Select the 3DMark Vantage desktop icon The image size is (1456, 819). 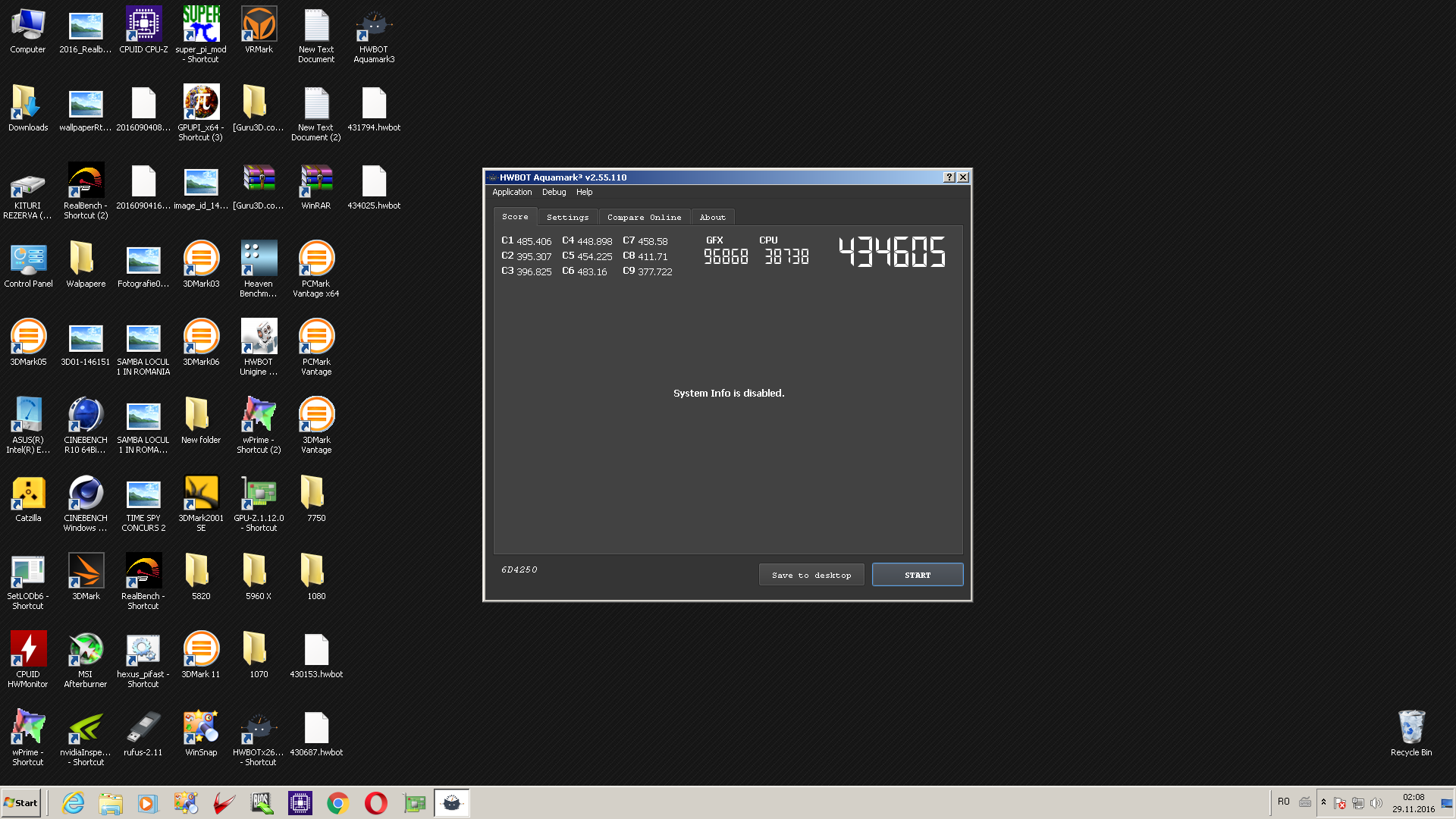pyautogui.click(x=316, y=425)
